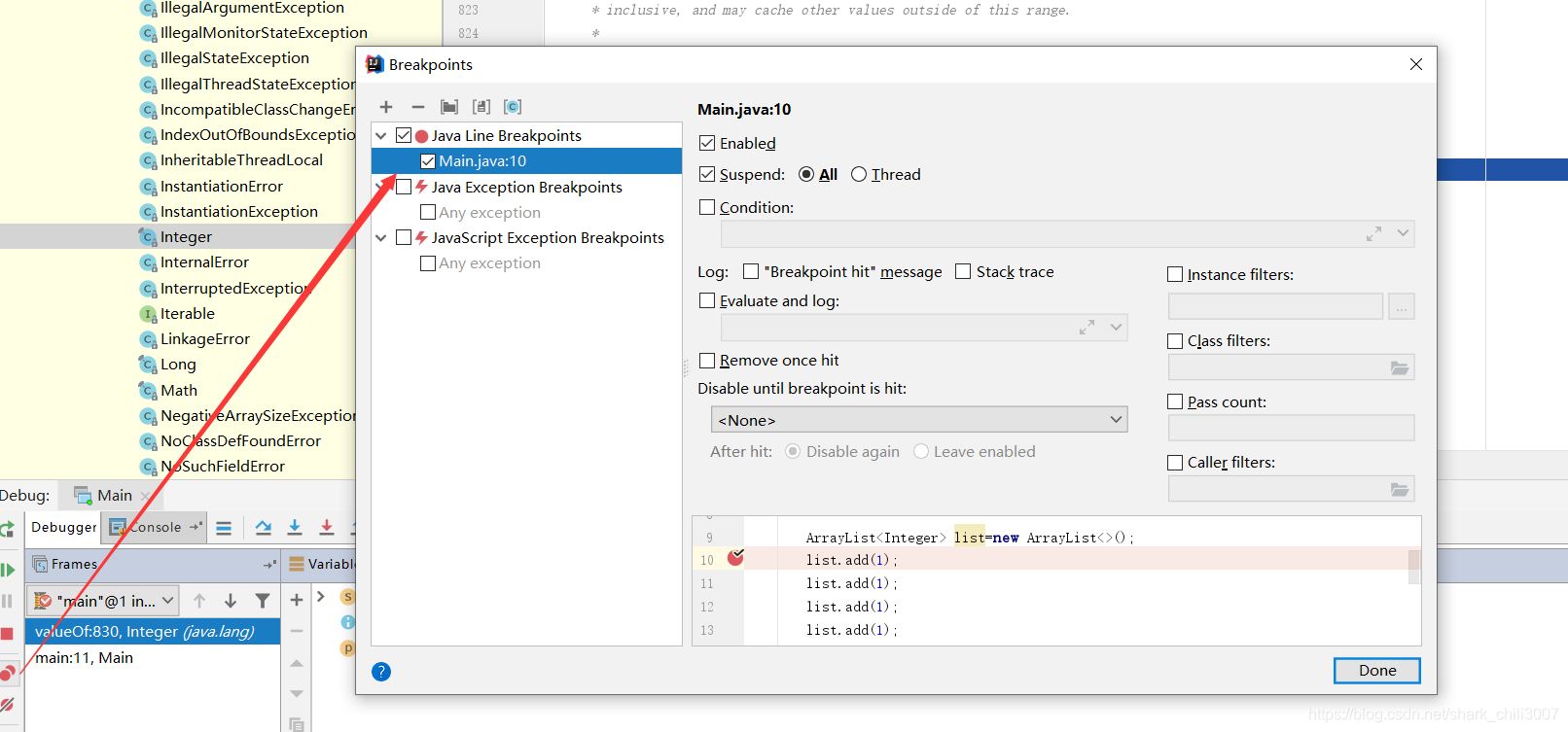
Task: Open the "main"@1 thread dropdown
Action: point(104,601)
